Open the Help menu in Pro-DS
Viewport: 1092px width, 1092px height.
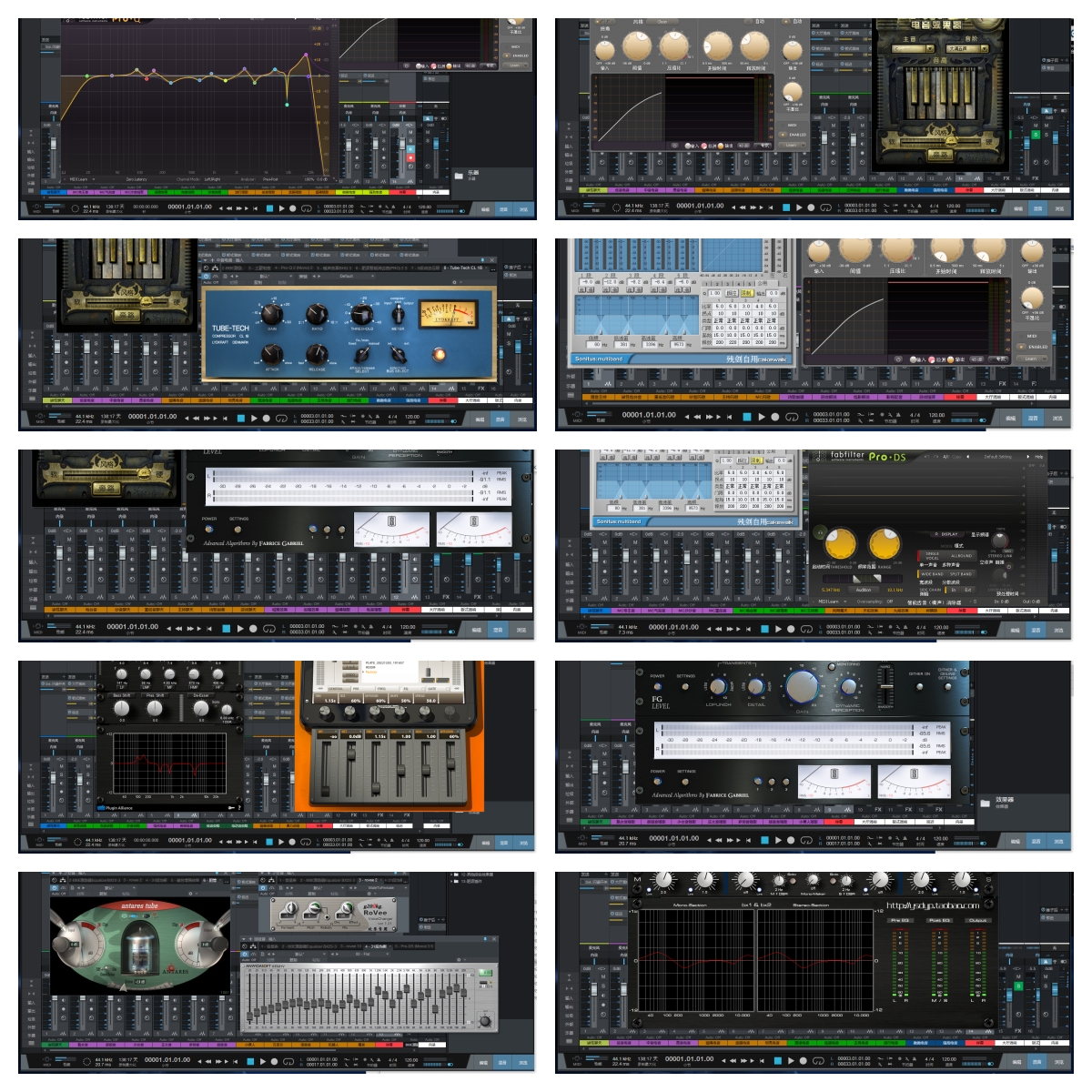click(1038, 457)
